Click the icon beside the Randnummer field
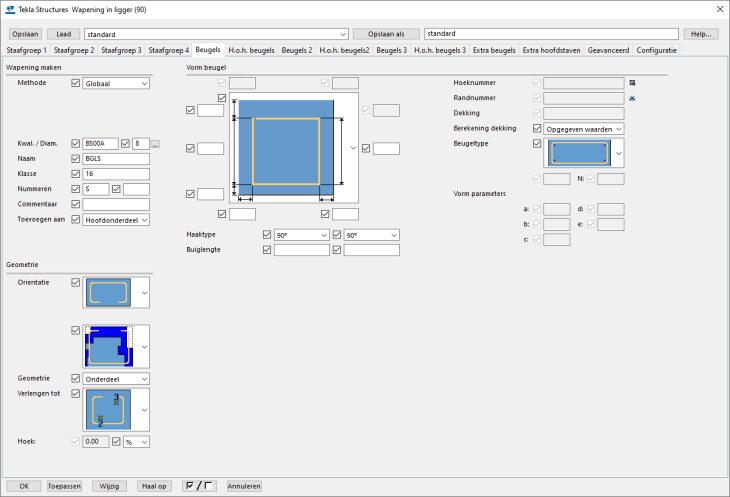 [632, 98]
